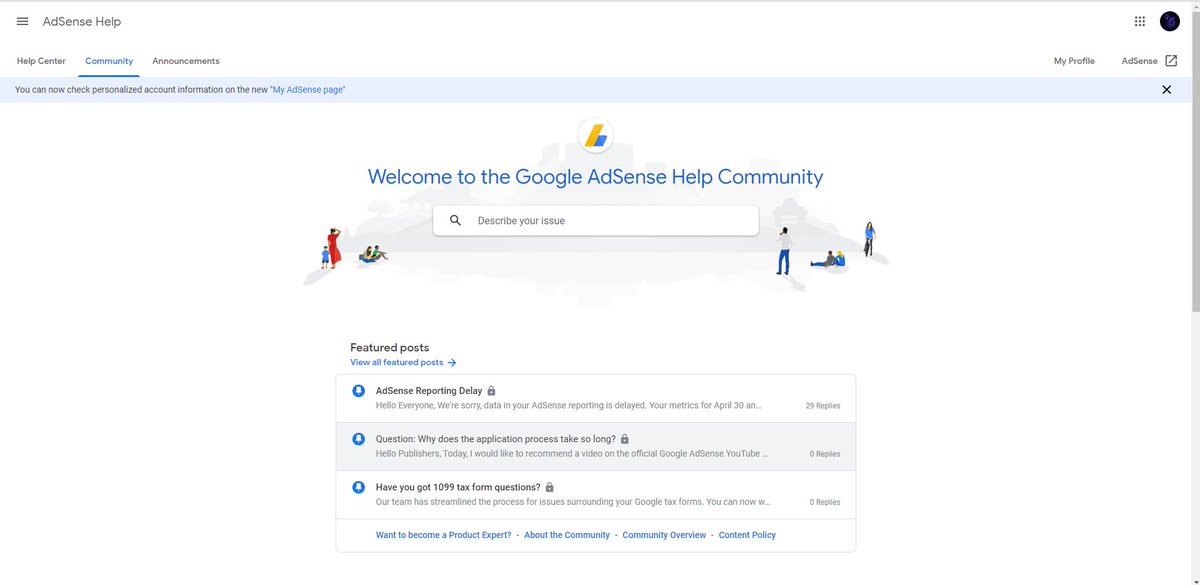Image resolution: width=1200 pixels, height=585 pixels.
Task: Click preview text starting "Our team has streamlined"
Action: [x=573, y=502]
